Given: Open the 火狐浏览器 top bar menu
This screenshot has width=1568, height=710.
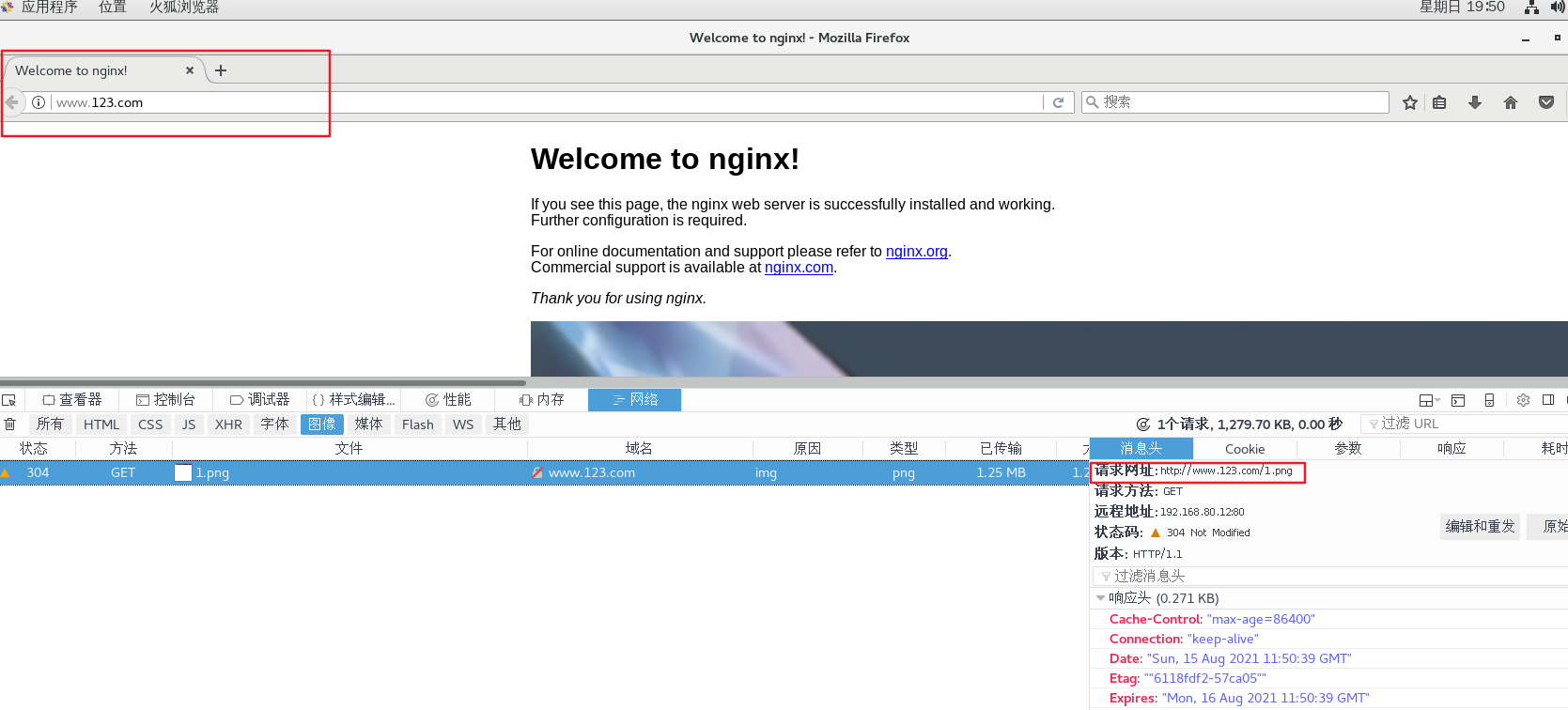Looking at the screenshot, I should (x=184, y=8).
